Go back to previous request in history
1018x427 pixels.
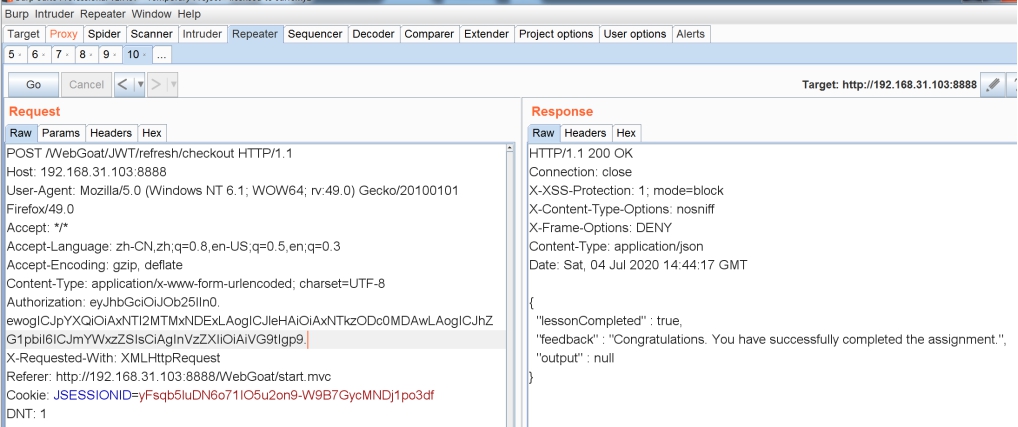click(123, 84)
